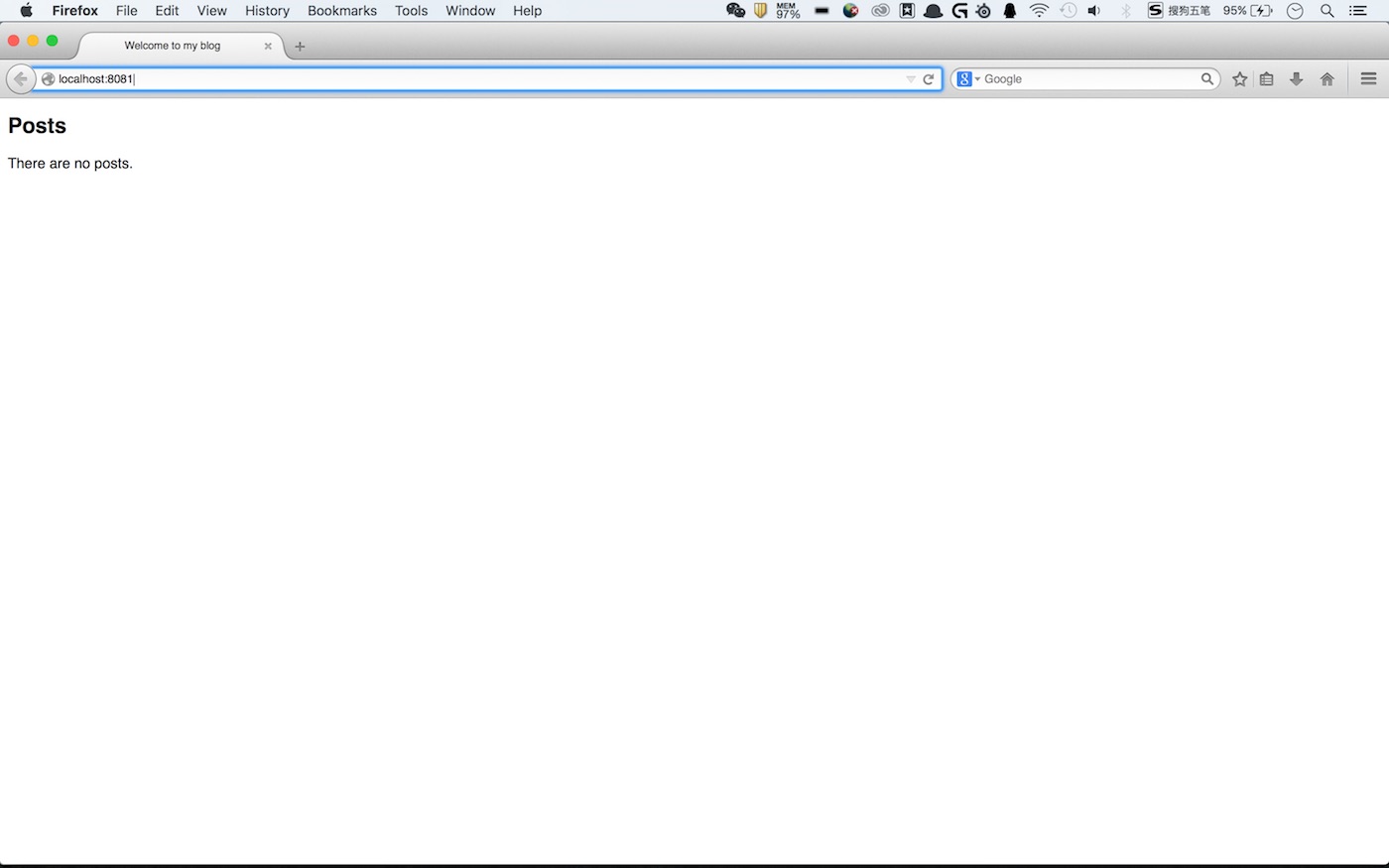Open the Firefox hamburger menu
The height and width of the screenshot is (868, 1389).
click(x=1368, y=79)
